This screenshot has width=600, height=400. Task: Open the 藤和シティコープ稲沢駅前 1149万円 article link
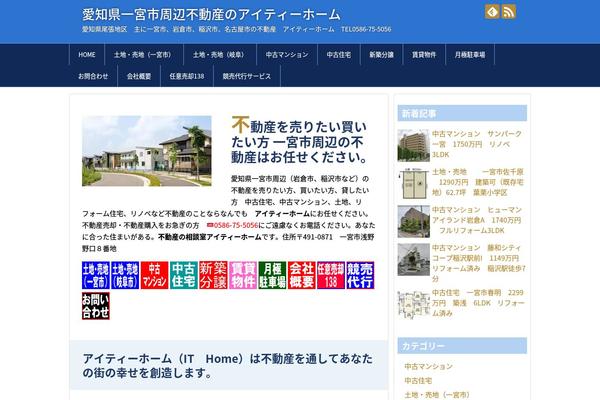[x=479, y=263]
